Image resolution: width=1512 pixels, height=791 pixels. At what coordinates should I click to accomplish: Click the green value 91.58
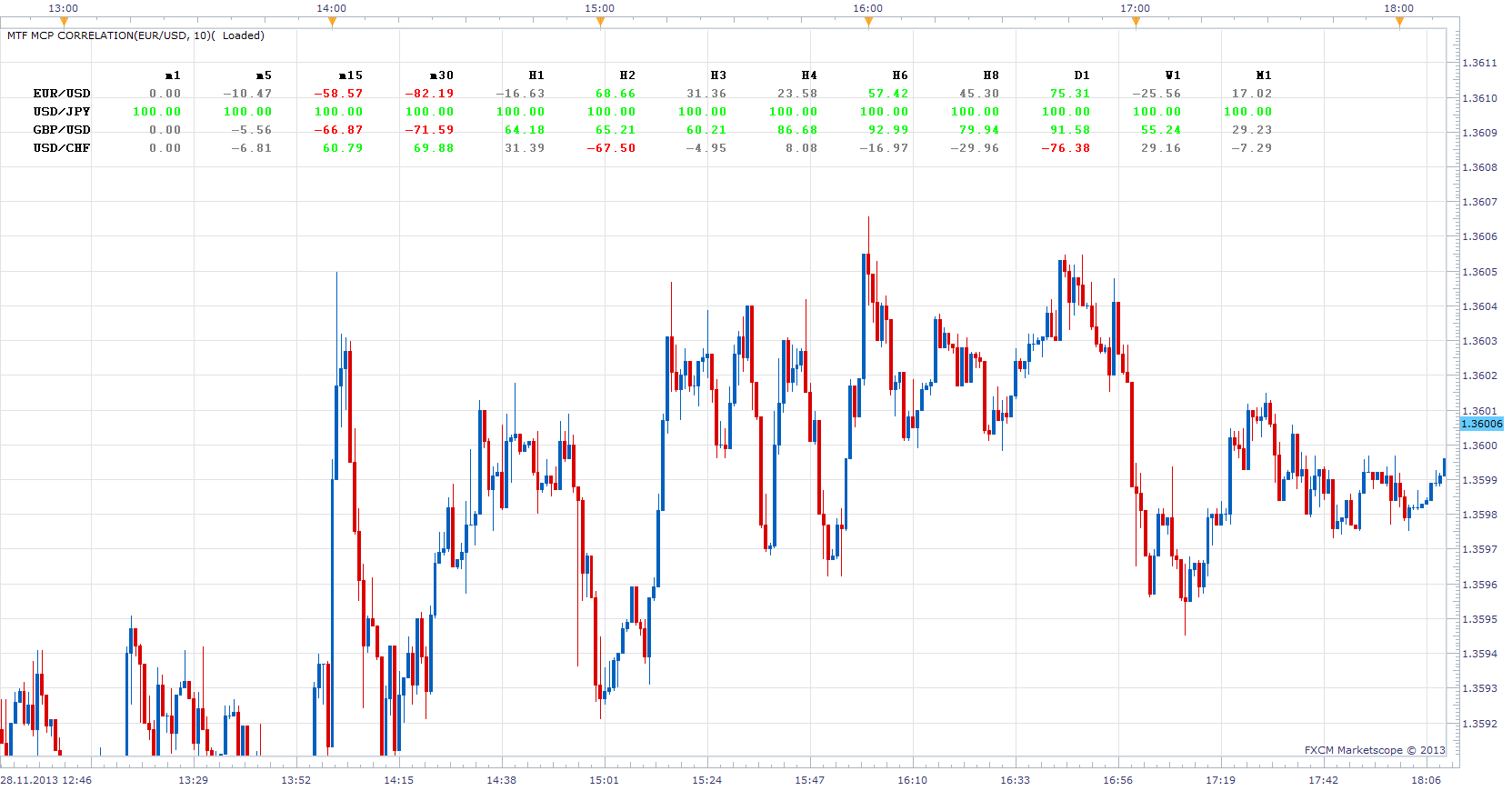[1070, 130]
